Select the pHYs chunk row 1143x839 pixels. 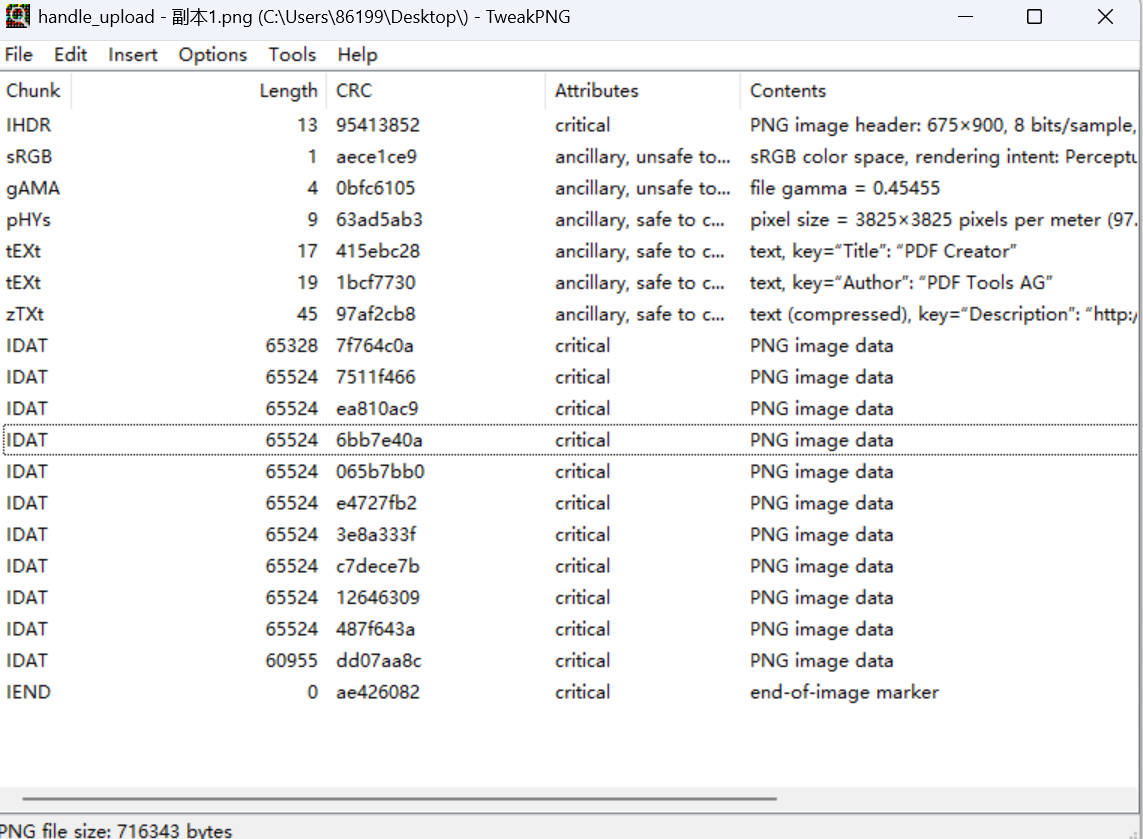(26, 220)
